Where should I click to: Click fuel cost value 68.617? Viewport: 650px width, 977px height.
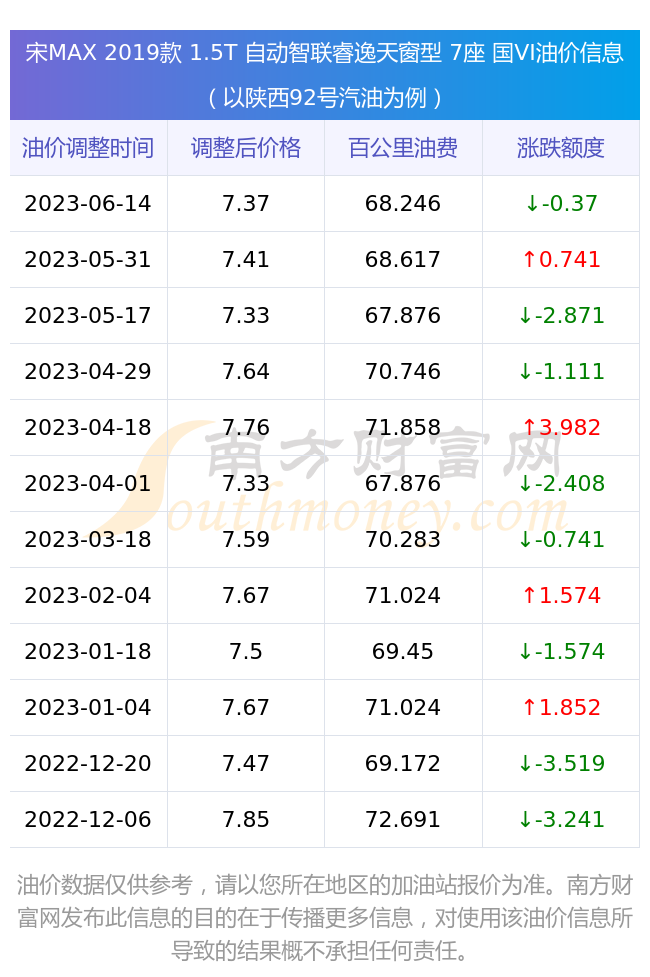(x=403, y=260)
